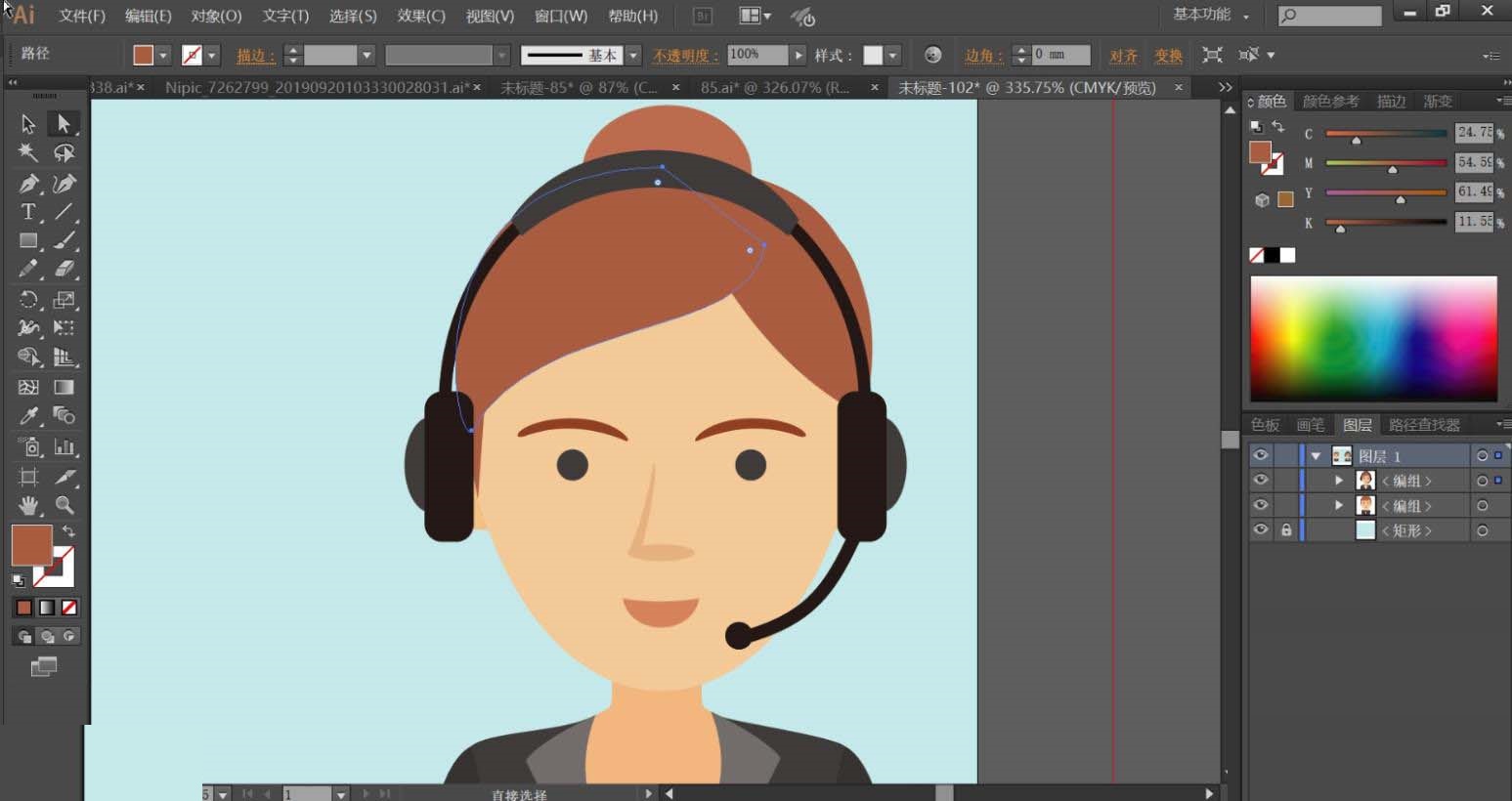Collapse the 图层 1 layer tree
The image size is (1512, 801).
1317,456
